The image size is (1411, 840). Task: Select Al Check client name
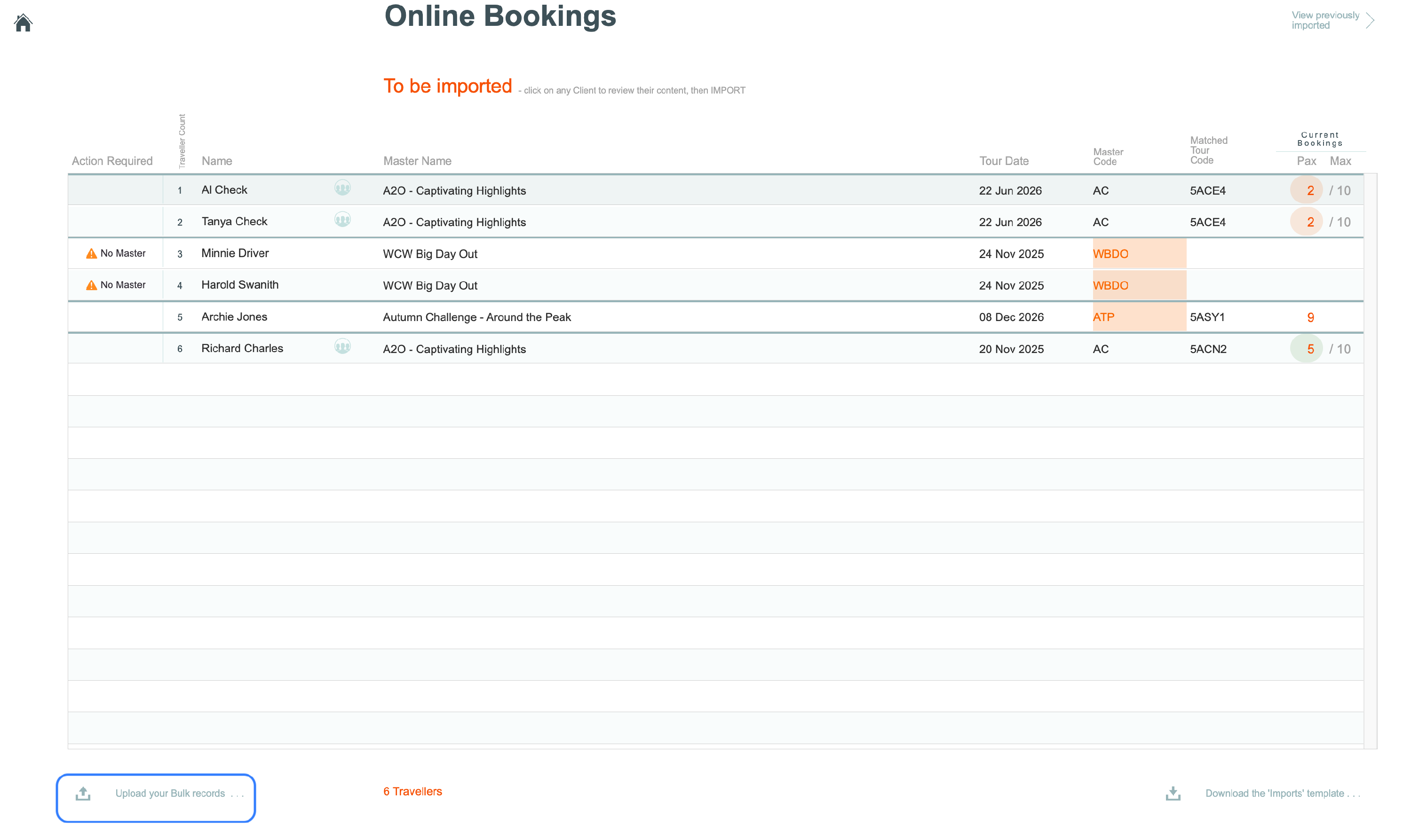pos(224,190)
